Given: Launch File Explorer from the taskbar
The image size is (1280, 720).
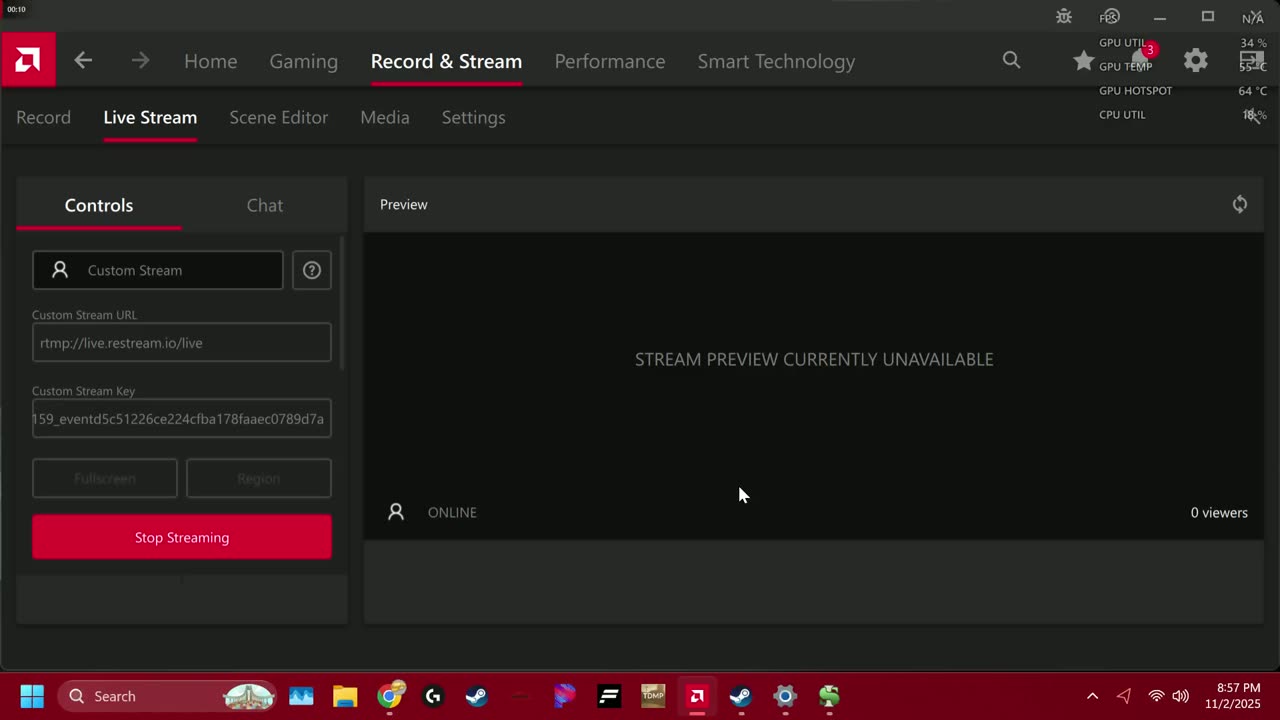Looking at the screenshot, I should coord(345,696).
